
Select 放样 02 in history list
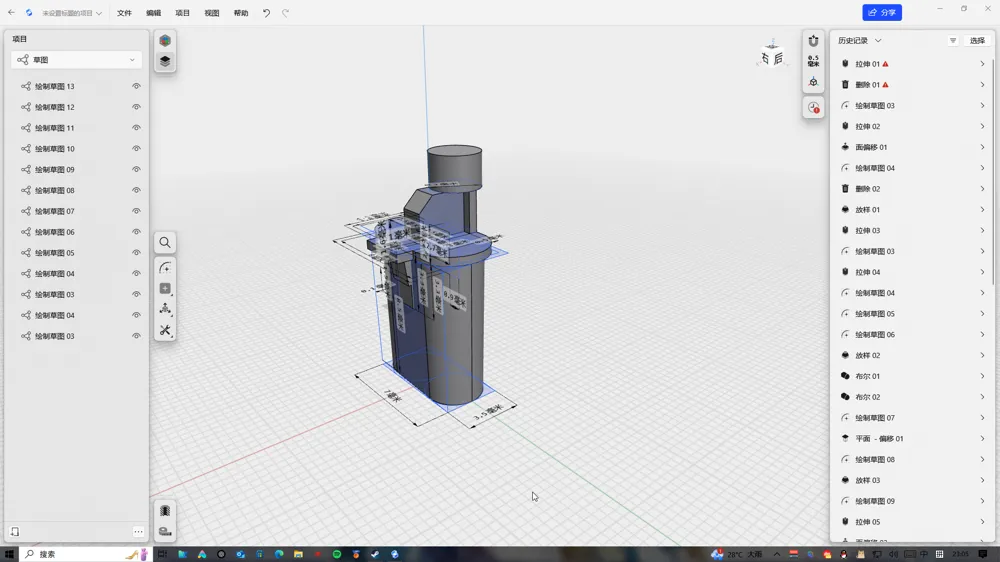point(913,355)
